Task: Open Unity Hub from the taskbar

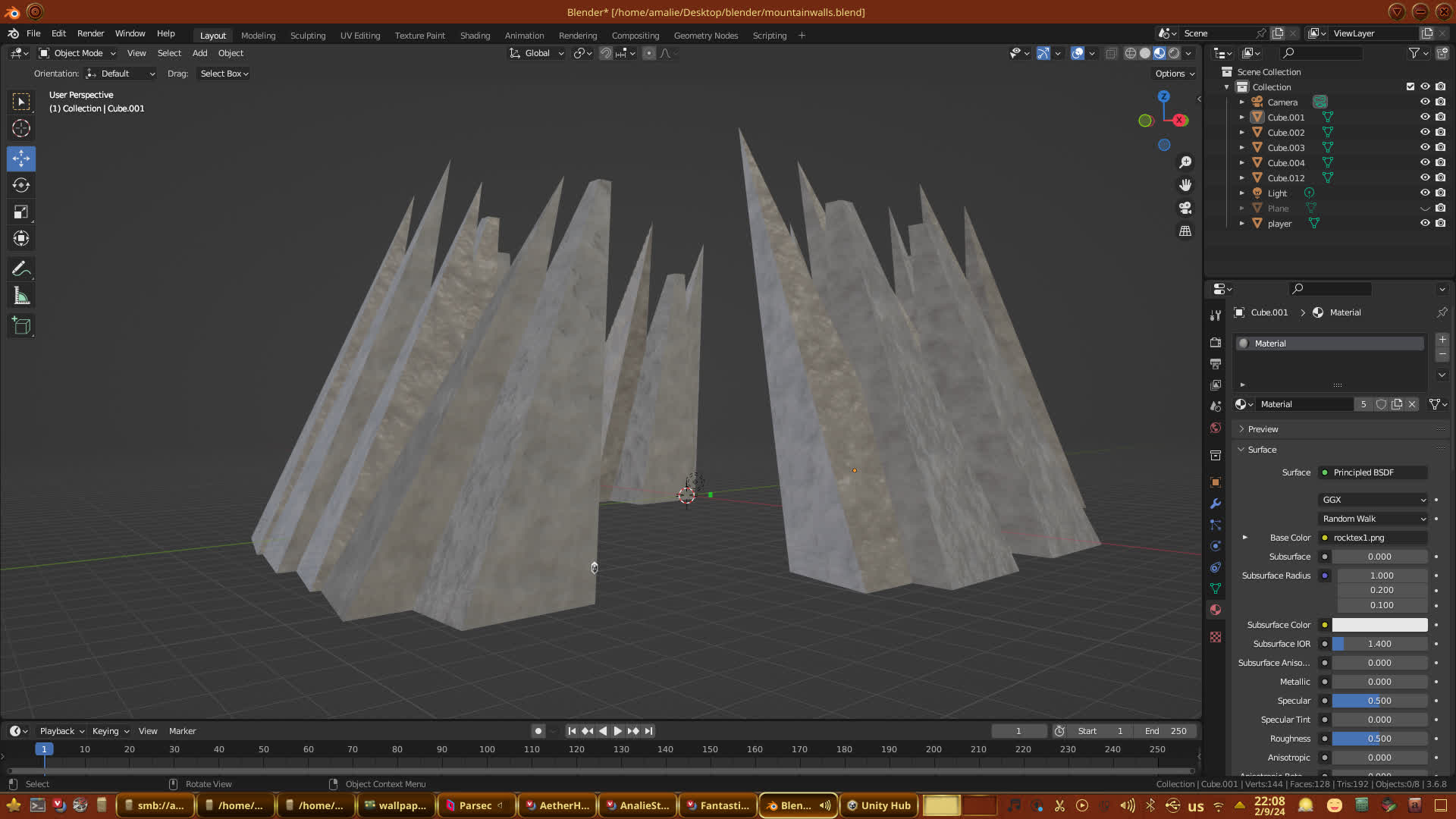Action: pyautogui.click(x=878, y=805)
